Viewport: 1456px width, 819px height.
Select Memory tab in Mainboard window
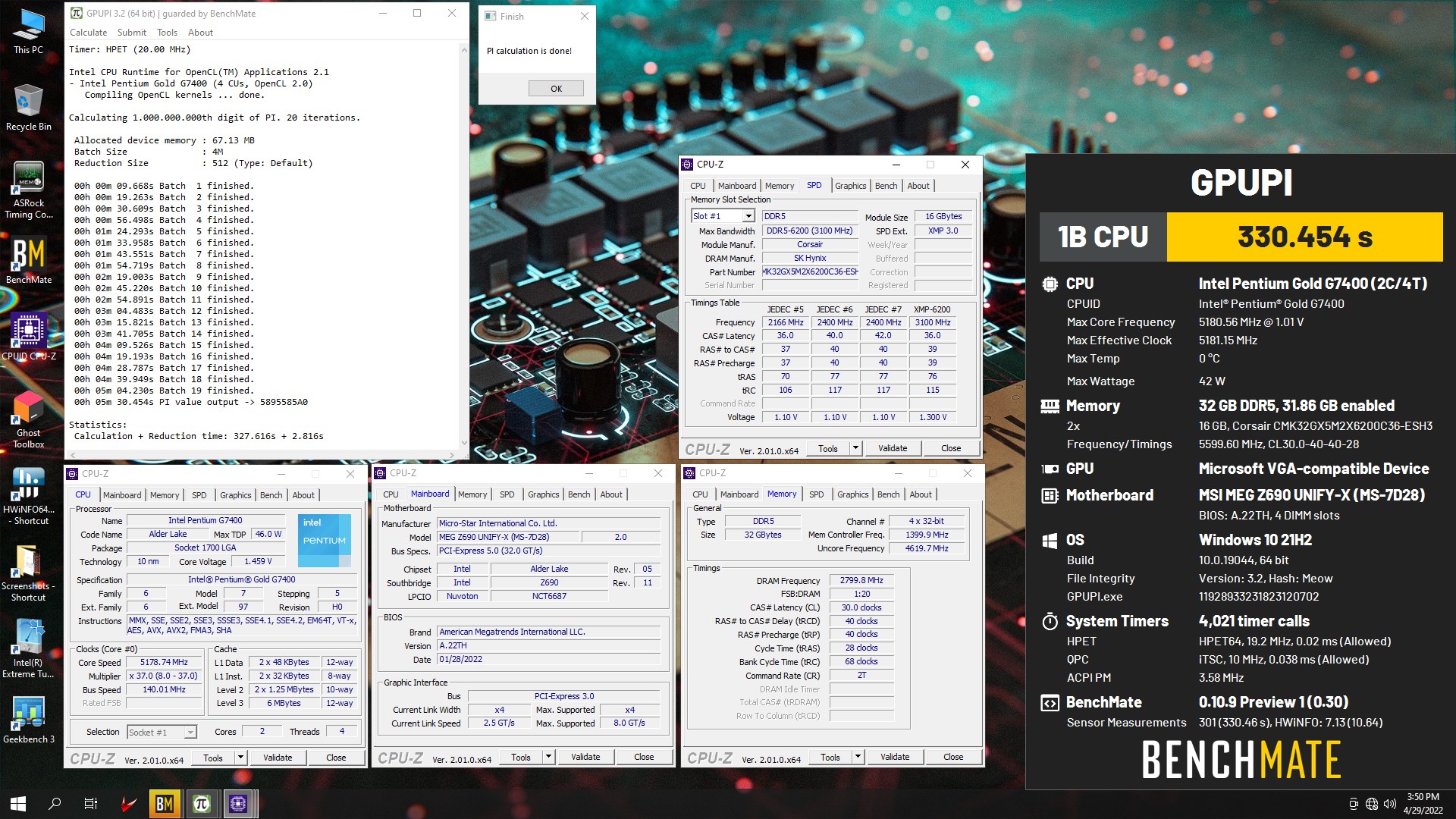[472, 494]
